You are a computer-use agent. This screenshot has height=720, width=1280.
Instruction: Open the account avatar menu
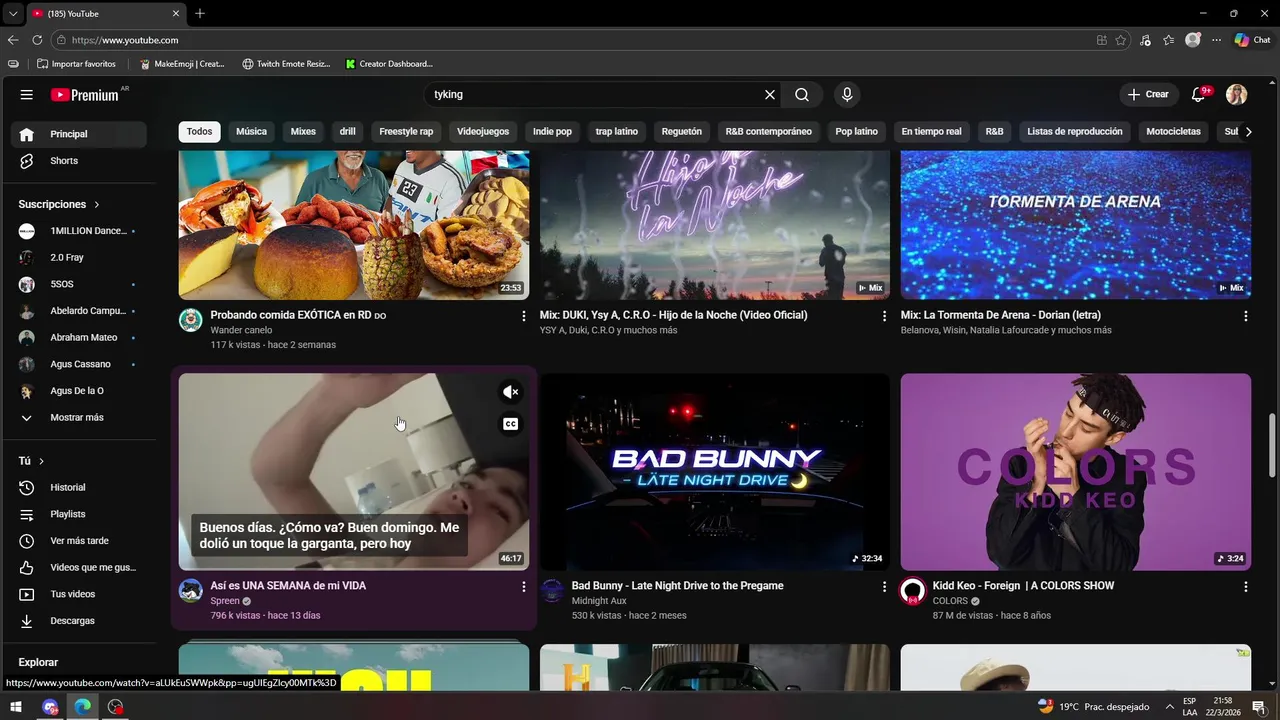click(x=1237, y=94)
